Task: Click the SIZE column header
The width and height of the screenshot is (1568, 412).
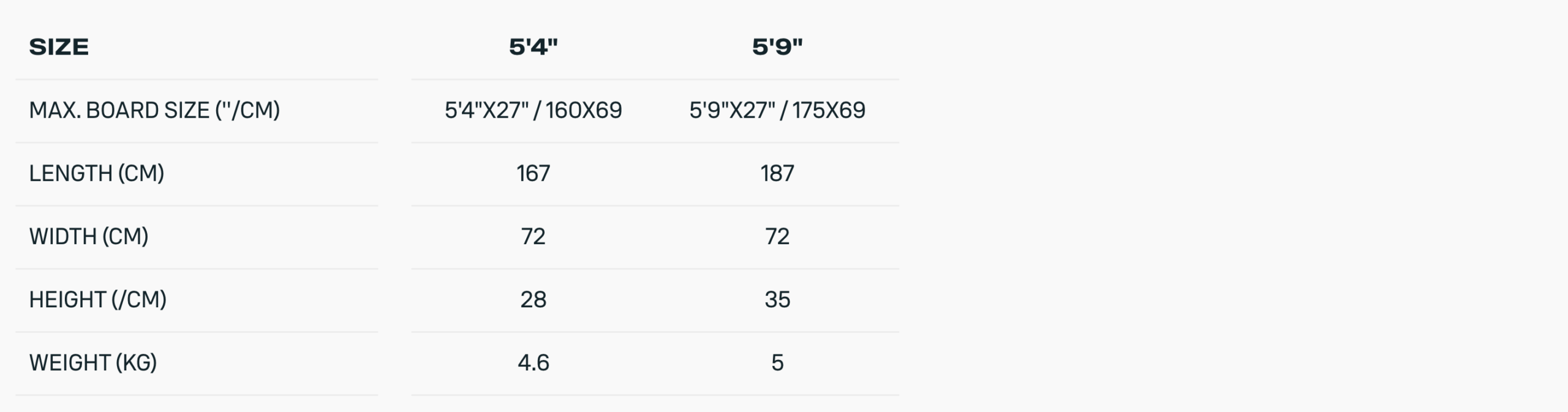Action: click(x=59, y=47)
